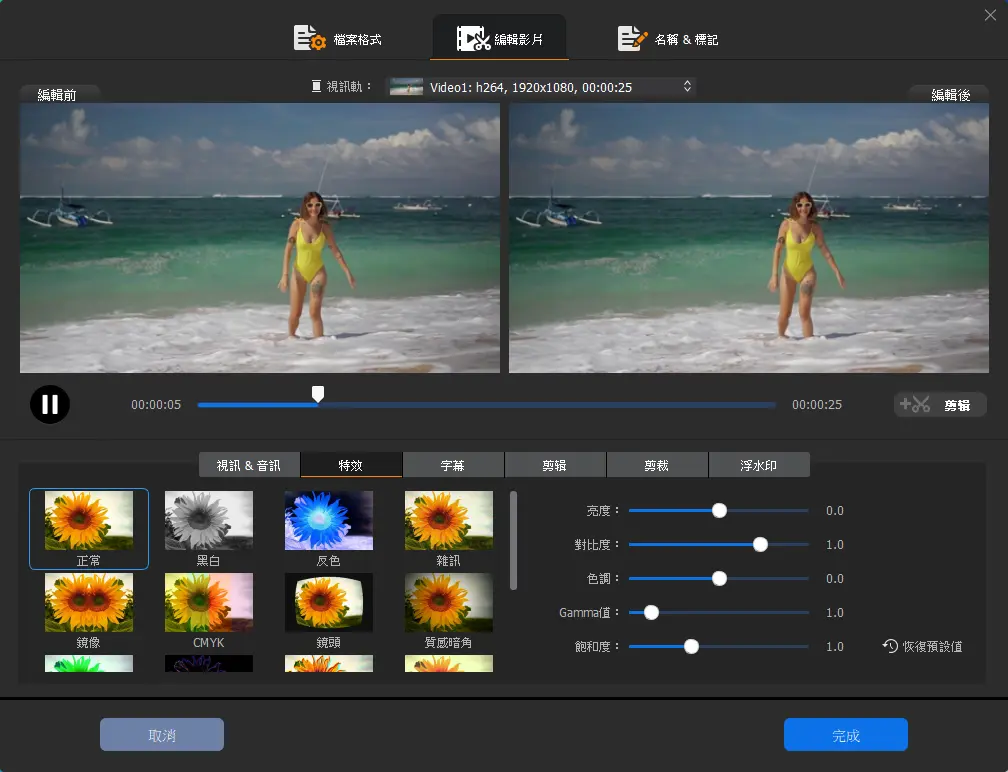Screen dimensions: 1008x772
Task: Click the 完成 done button
Action: pyautogui.click(x=845, y=735)
